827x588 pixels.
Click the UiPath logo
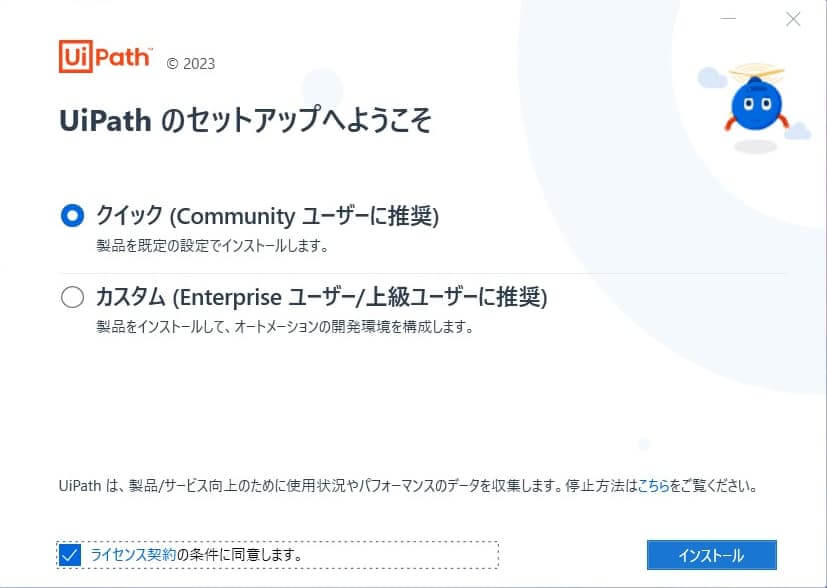(105, 56)
